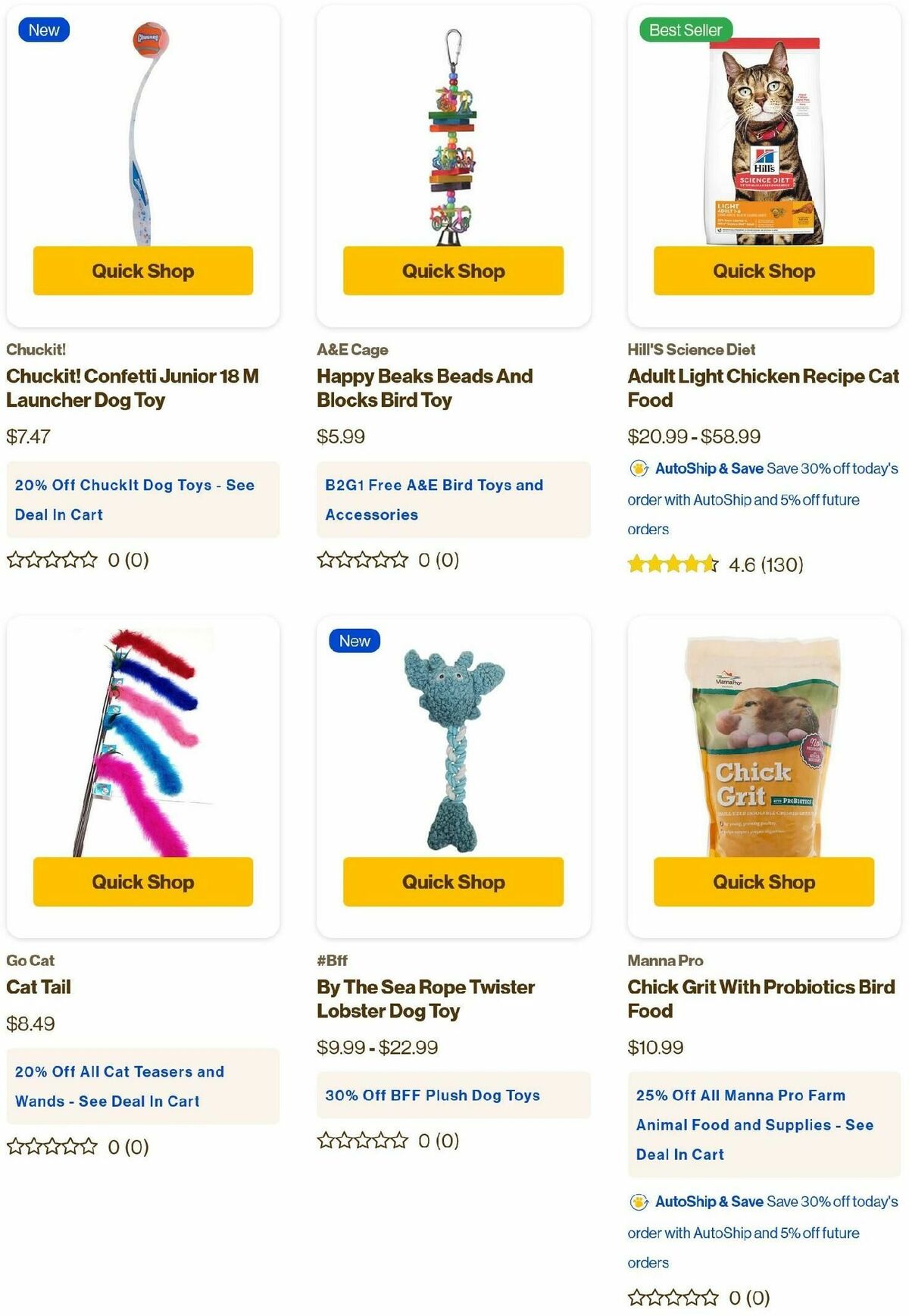909x1316 pixels.
Task: Quick Shop the Rope Twister Lobster toy
Action: coord(453,881)
